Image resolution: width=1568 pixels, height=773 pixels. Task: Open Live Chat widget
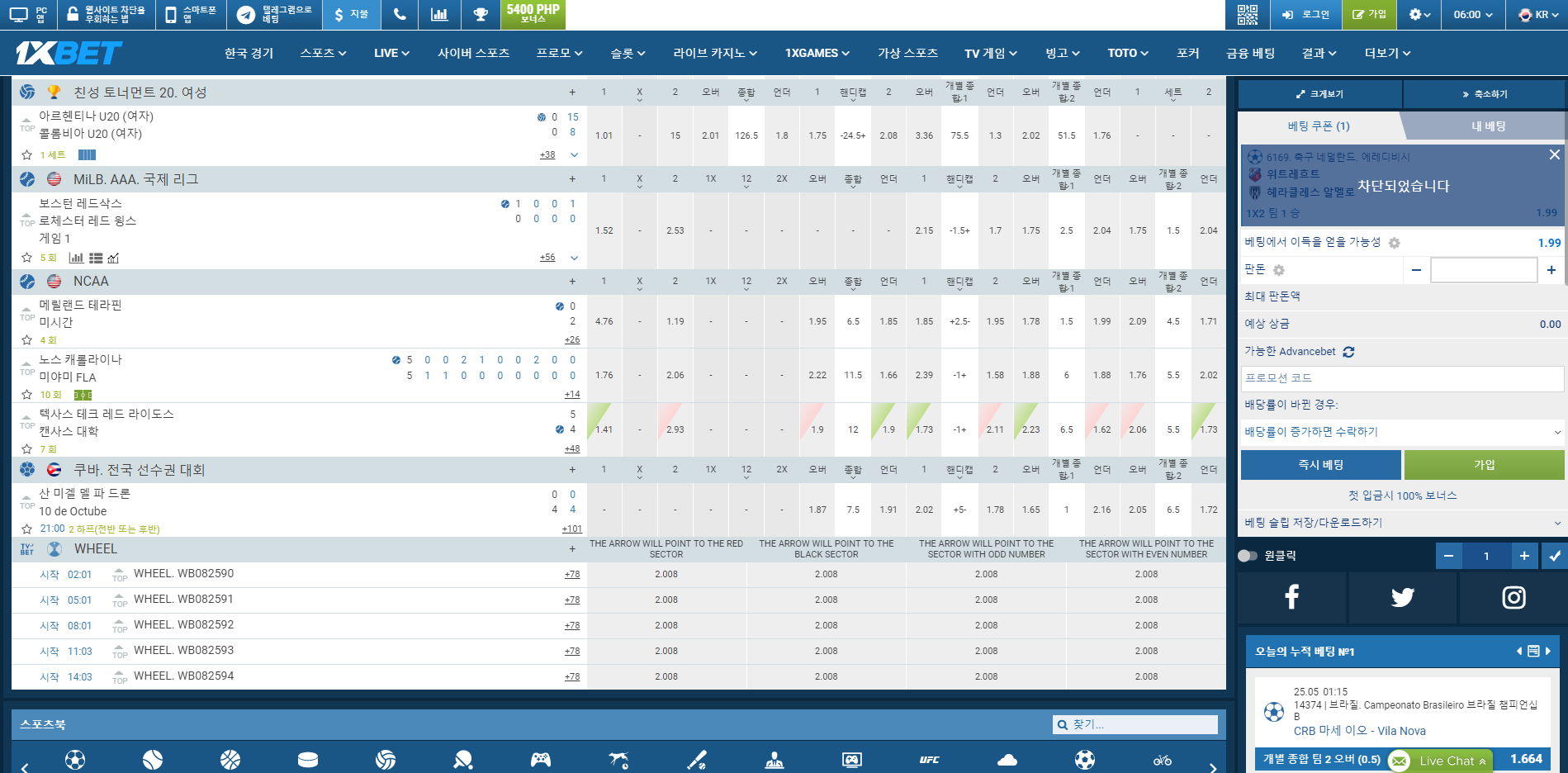click(1440, 761)
